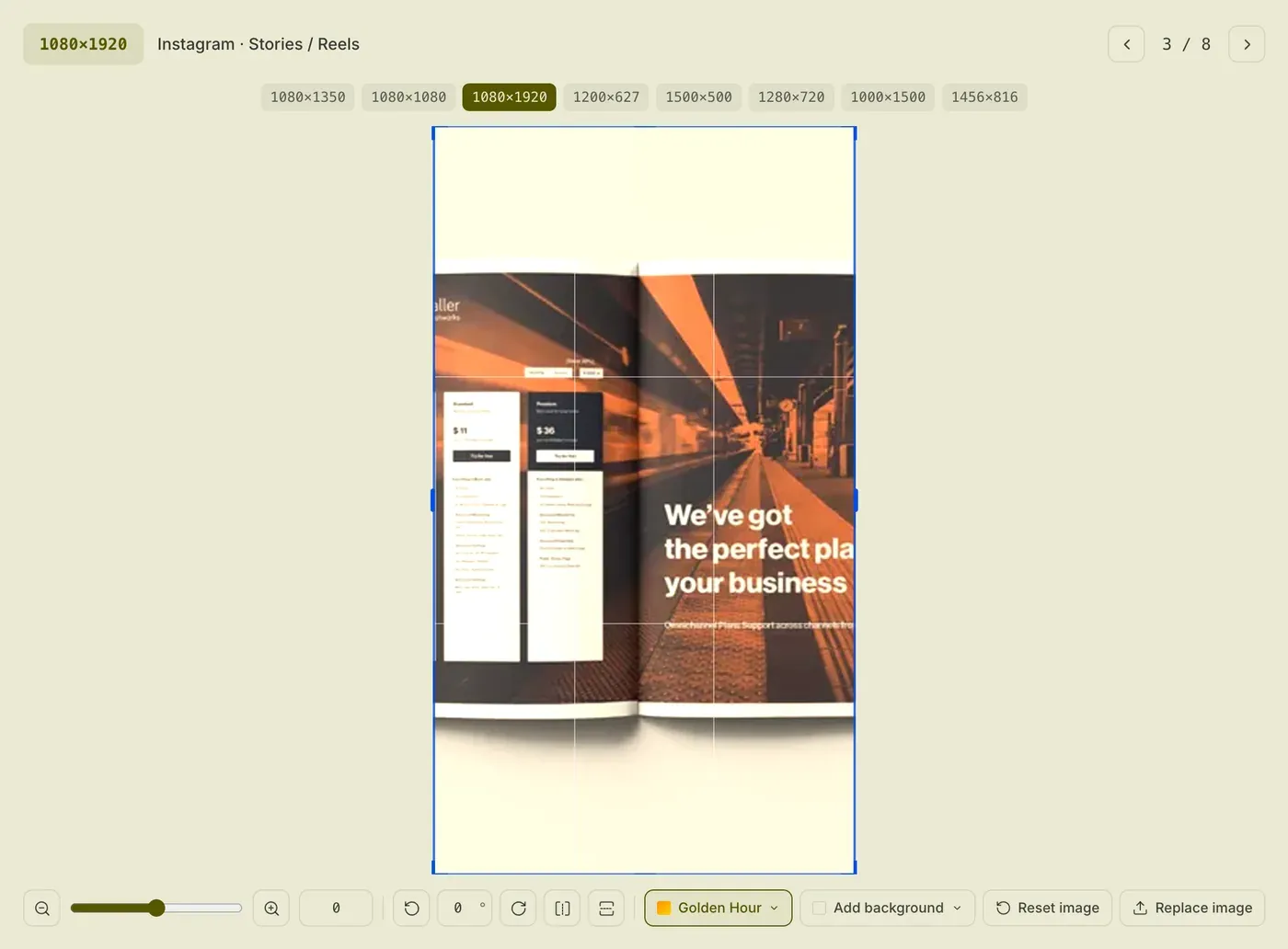Select the 1080×1350 size preset
Viewport: 1288px width, 949px height.
coord(308,97)
